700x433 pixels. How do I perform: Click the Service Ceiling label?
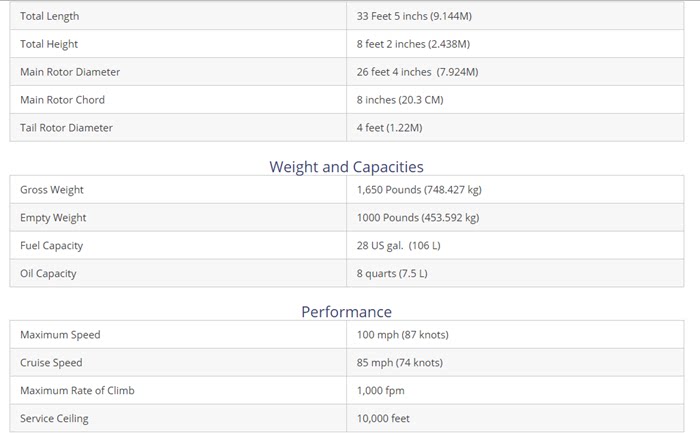point(54,419)
